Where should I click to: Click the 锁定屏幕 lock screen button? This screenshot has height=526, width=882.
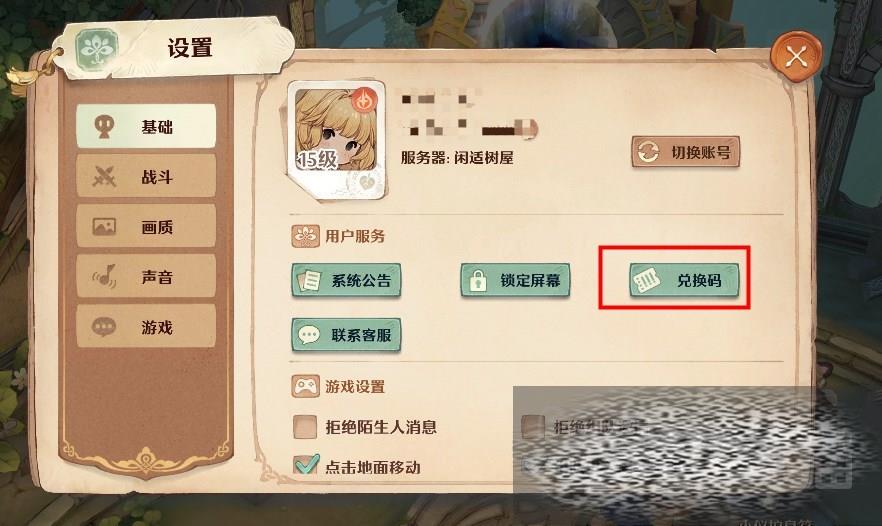[x=515, y=280]
